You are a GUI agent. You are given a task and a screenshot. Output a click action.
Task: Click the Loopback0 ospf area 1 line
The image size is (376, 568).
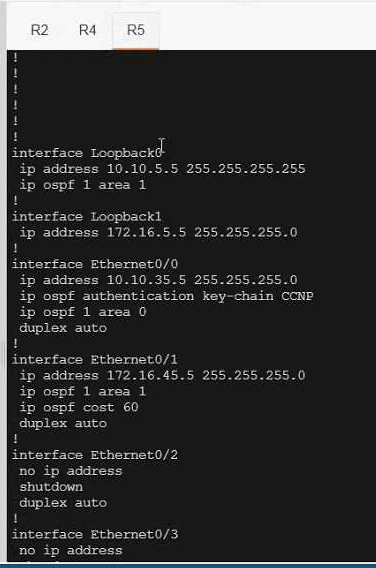pyautogui.click(x=83, y=185)
